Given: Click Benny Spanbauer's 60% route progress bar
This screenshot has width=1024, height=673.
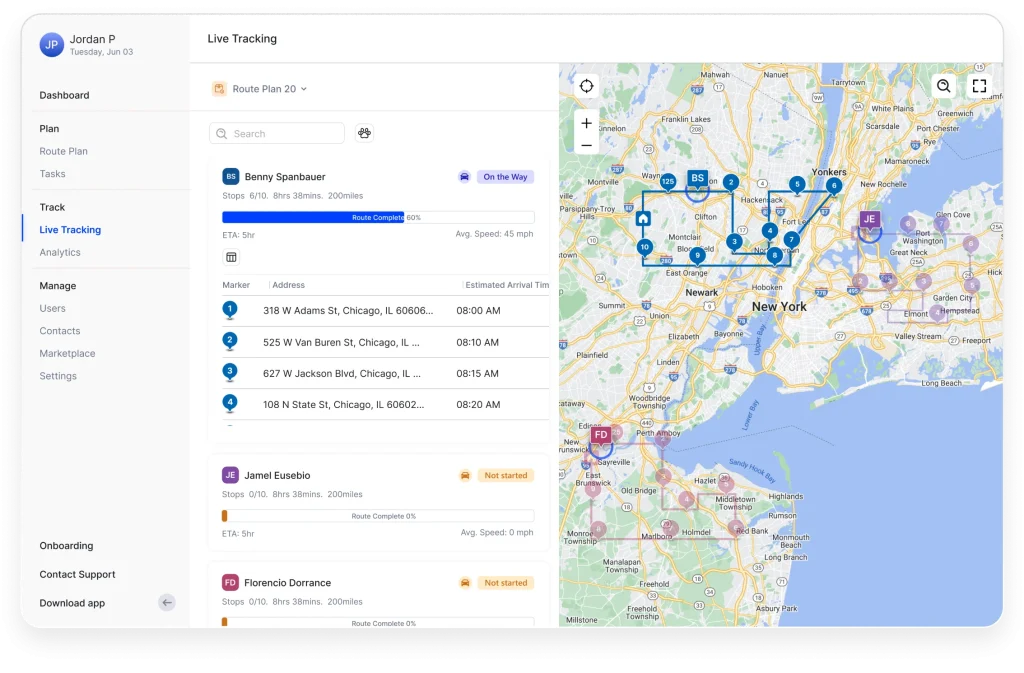Looking at the screenshot, I should tap(378, 217).
